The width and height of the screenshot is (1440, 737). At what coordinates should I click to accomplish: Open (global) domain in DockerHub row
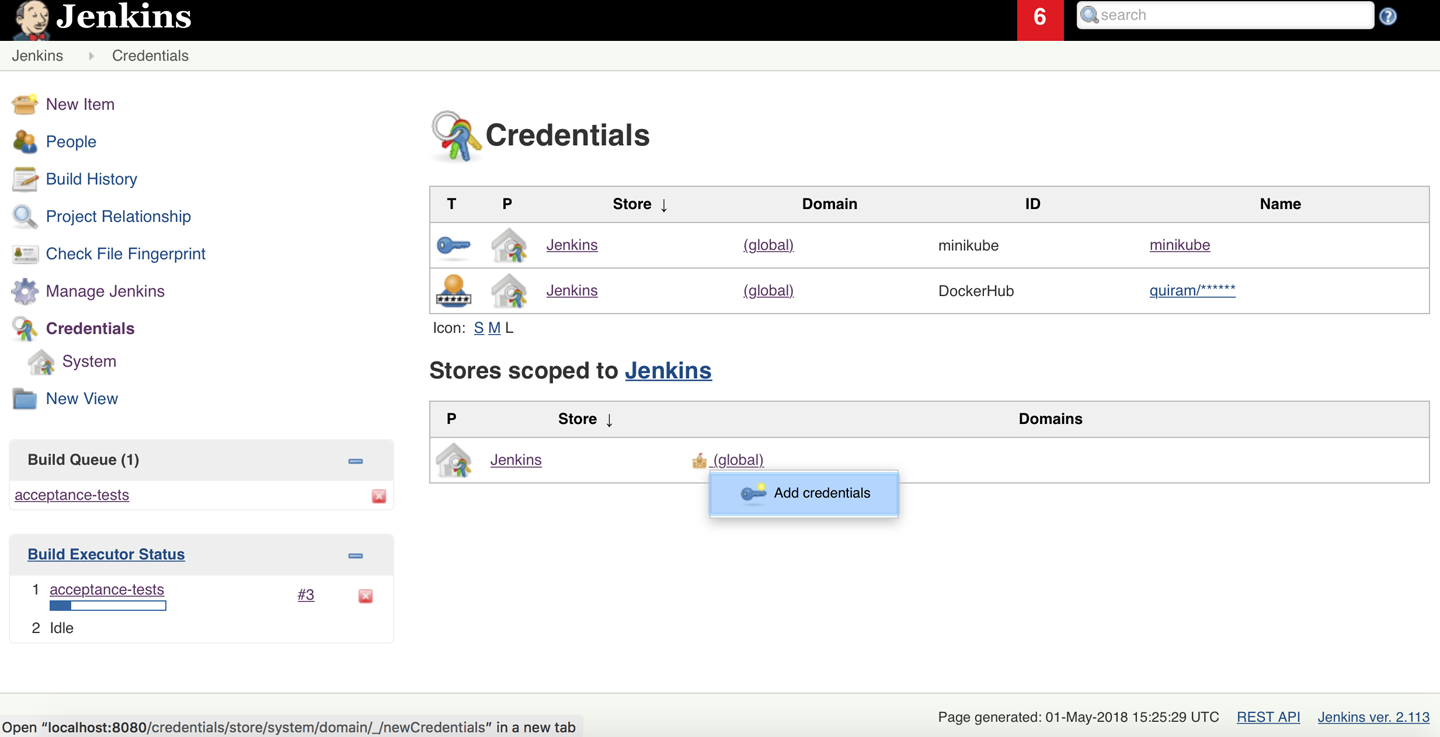coord(768,291)
